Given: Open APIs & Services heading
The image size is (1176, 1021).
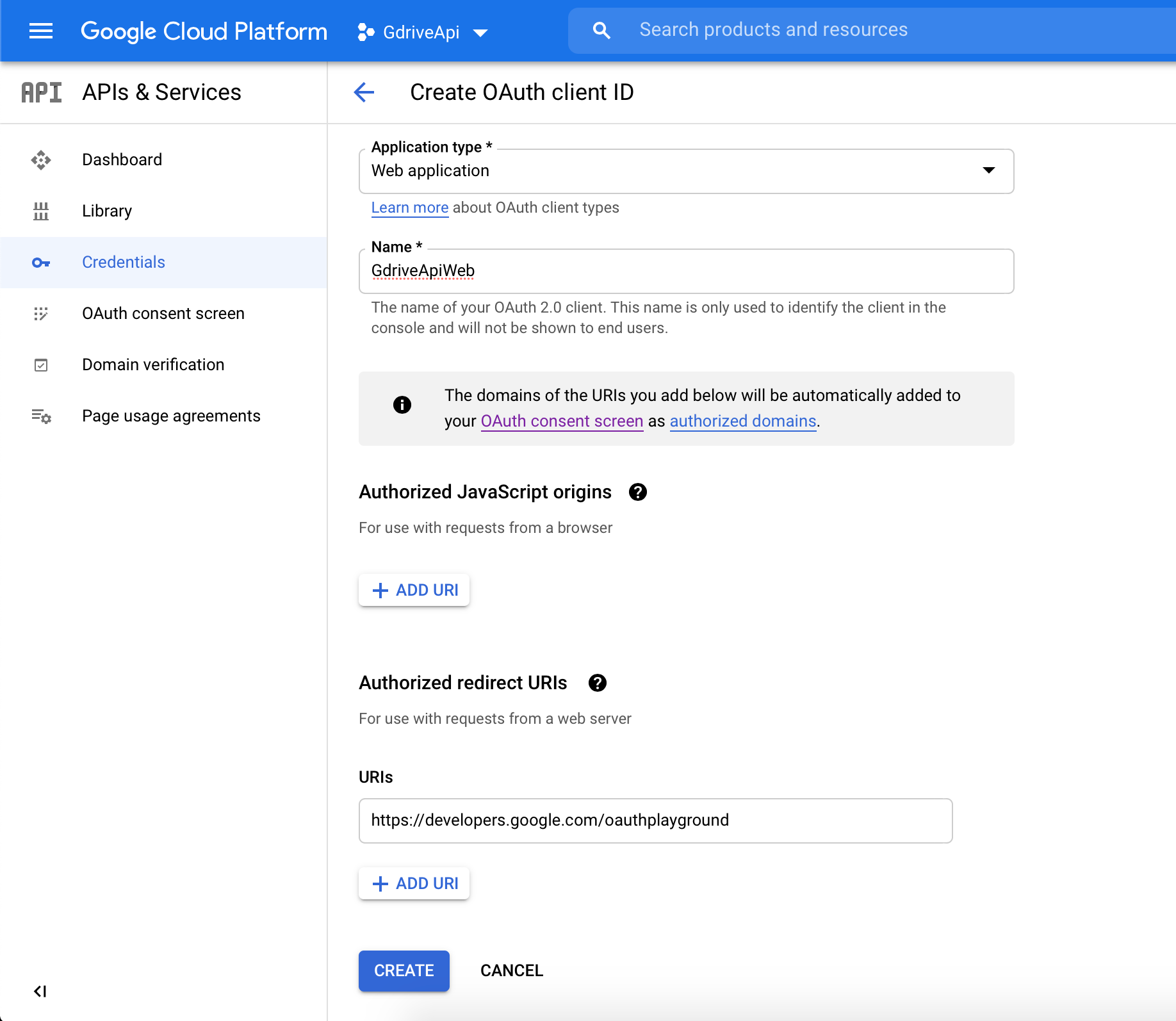Looking at the screenshot, I should pyautogui.click(x=161, y=92).
